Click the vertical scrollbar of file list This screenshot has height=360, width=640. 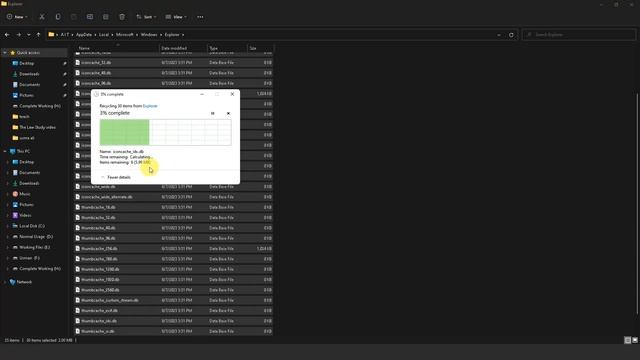(637, 204)
